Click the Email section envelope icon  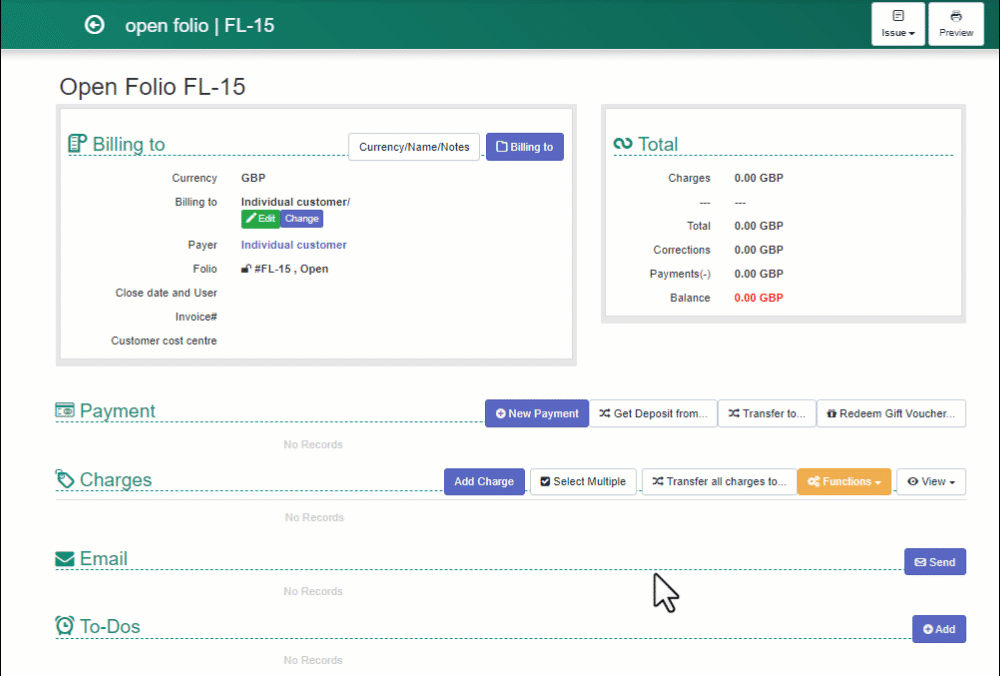66,558
